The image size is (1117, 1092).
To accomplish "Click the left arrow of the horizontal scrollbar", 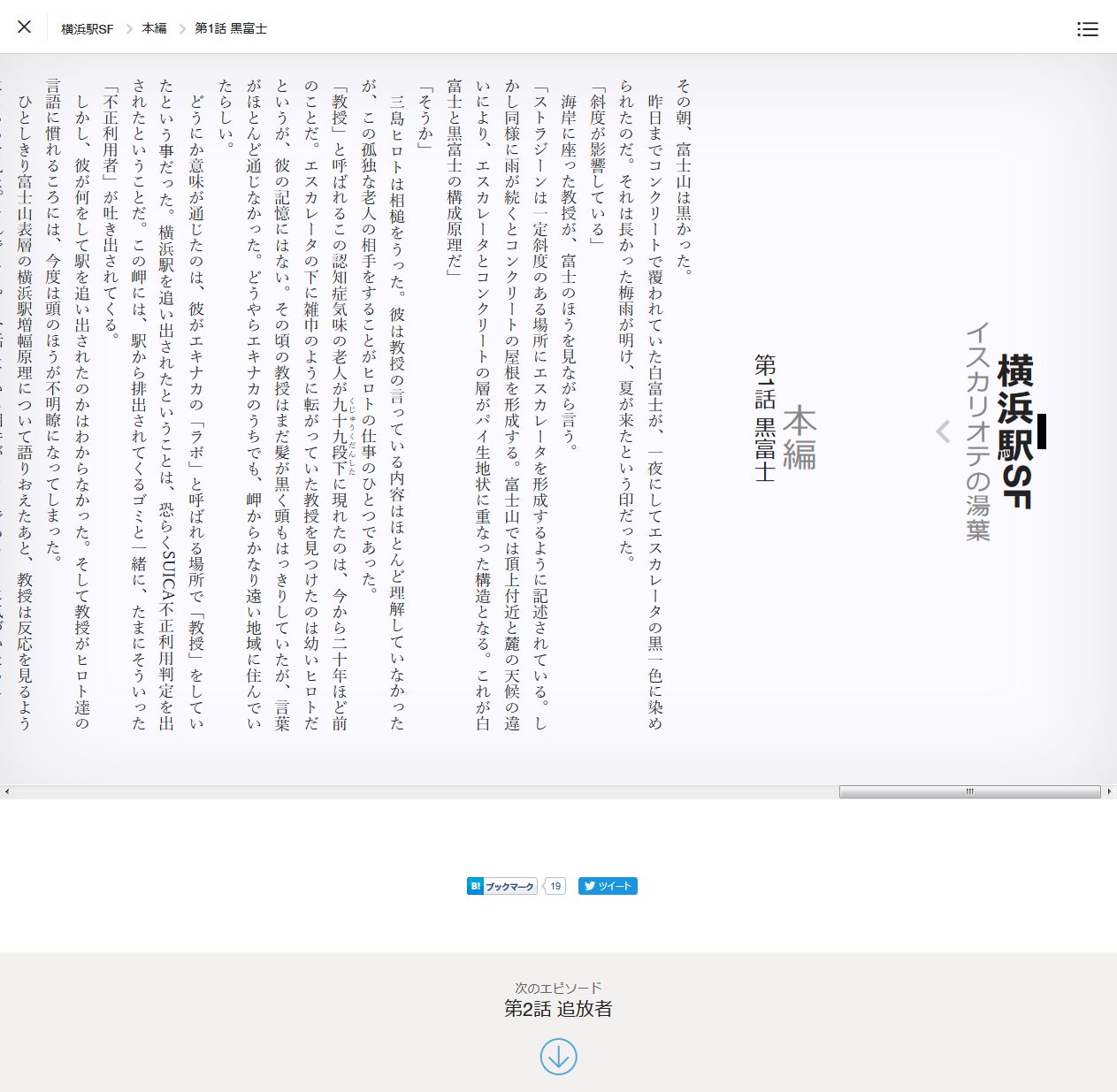I will (6, 792).
